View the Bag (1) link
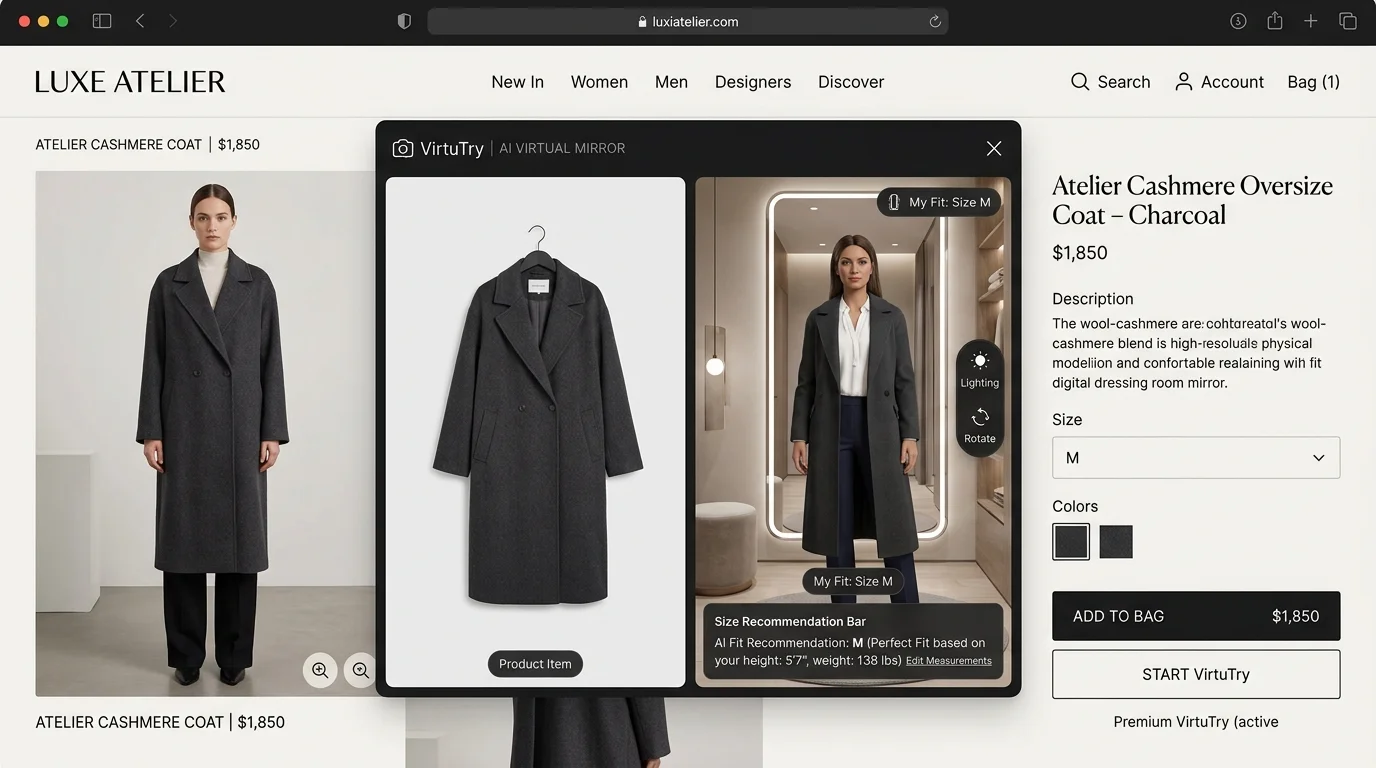1376x768 pixels. click(x=1314, y=82)
